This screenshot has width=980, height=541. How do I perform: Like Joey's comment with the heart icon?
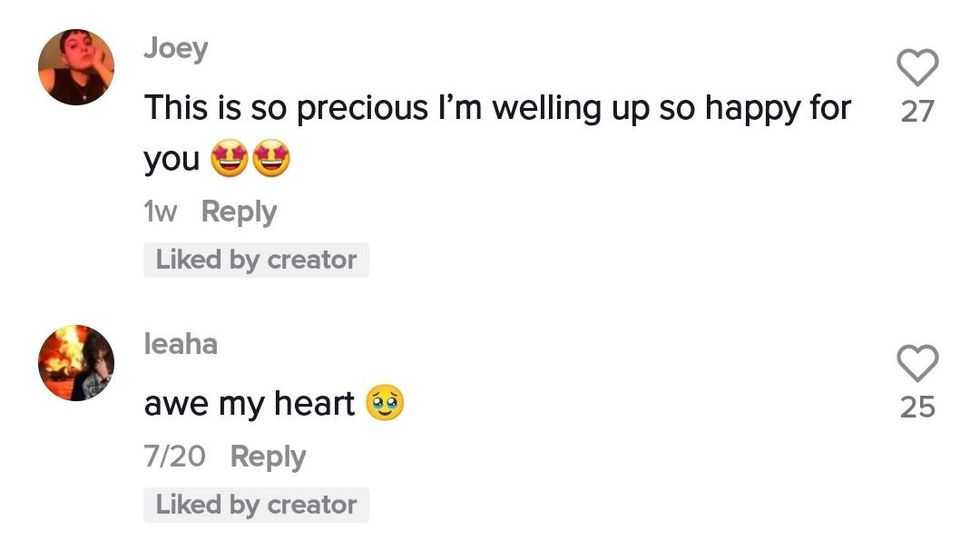pos(917,68)
